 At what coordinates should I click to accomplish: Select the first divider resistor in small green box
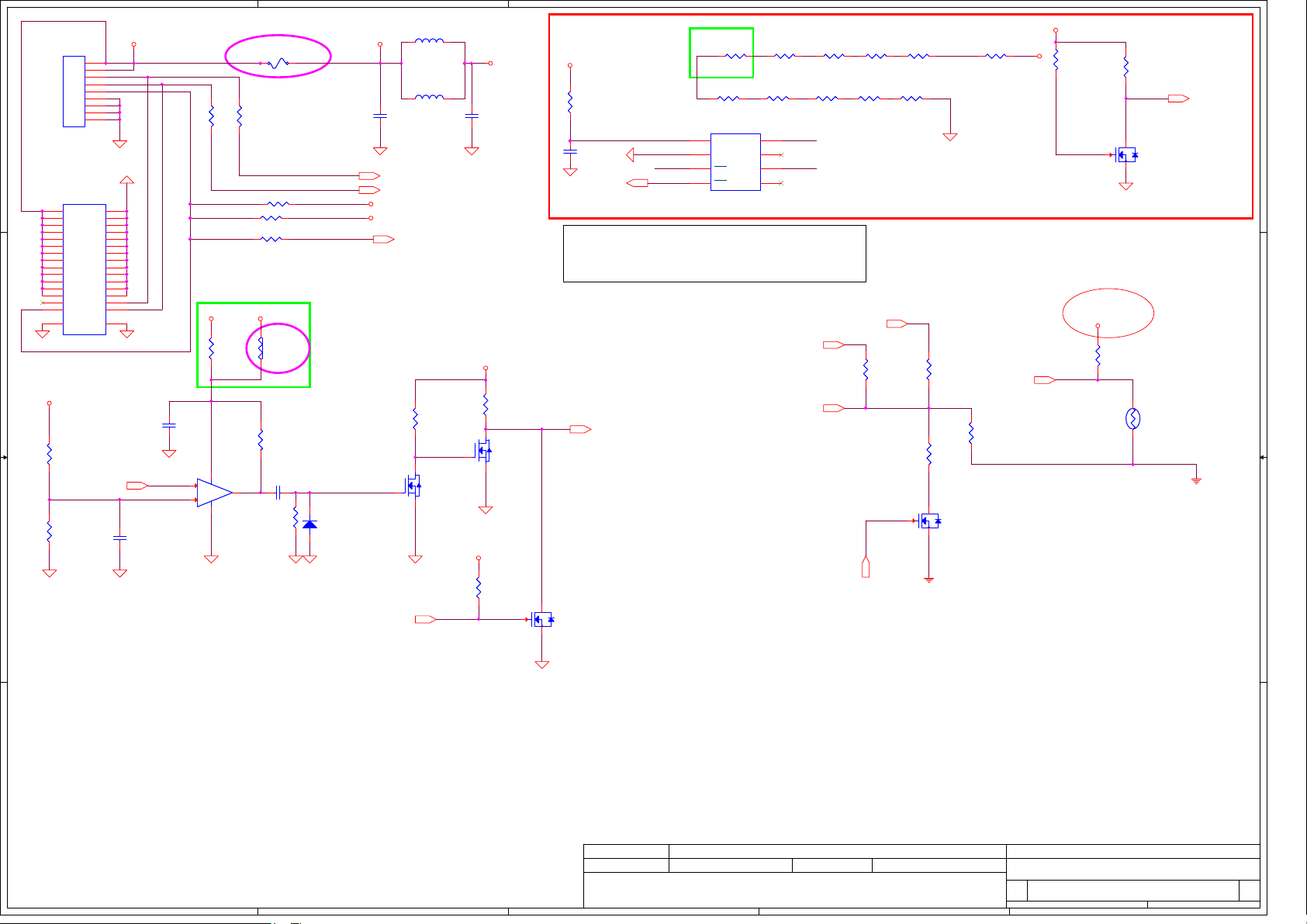tap(735, 56)
